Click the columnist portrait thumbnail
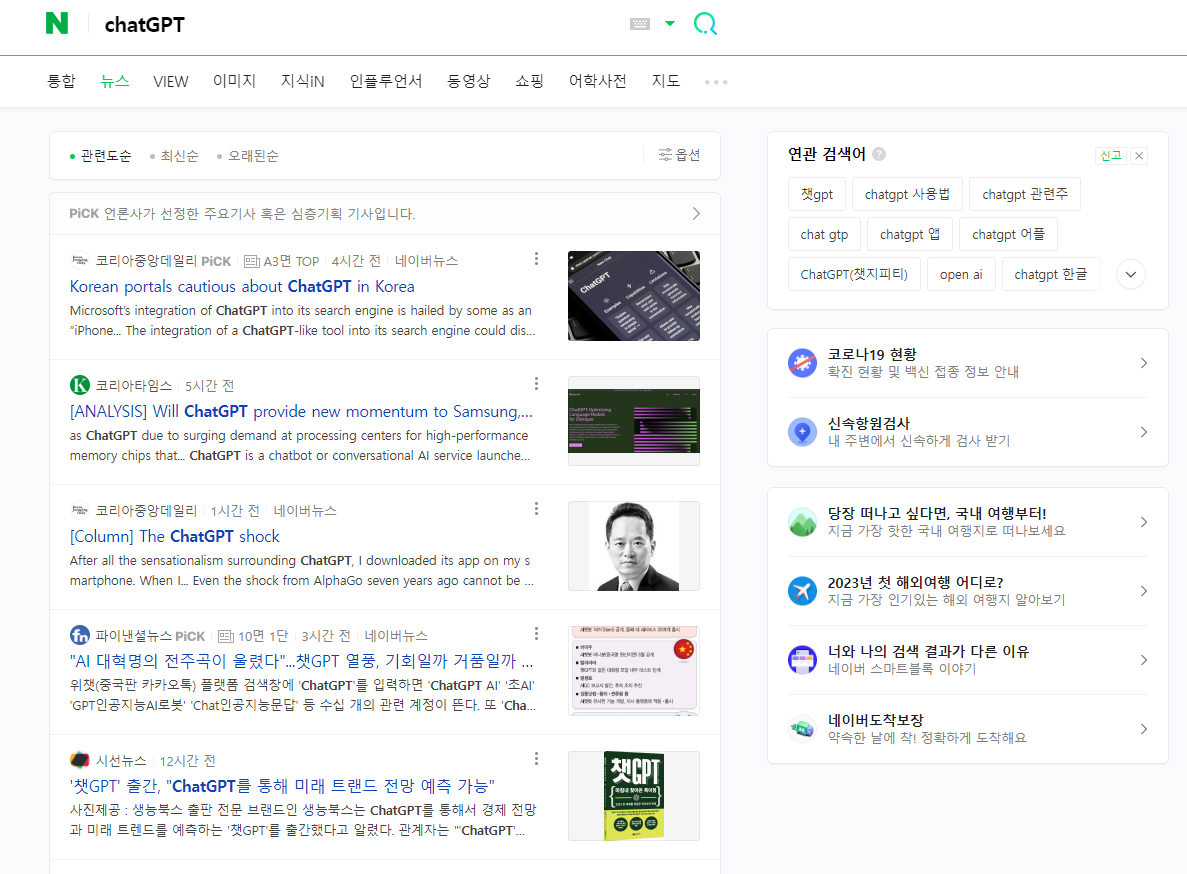The image size is (1187, 874). pos(634,546)
